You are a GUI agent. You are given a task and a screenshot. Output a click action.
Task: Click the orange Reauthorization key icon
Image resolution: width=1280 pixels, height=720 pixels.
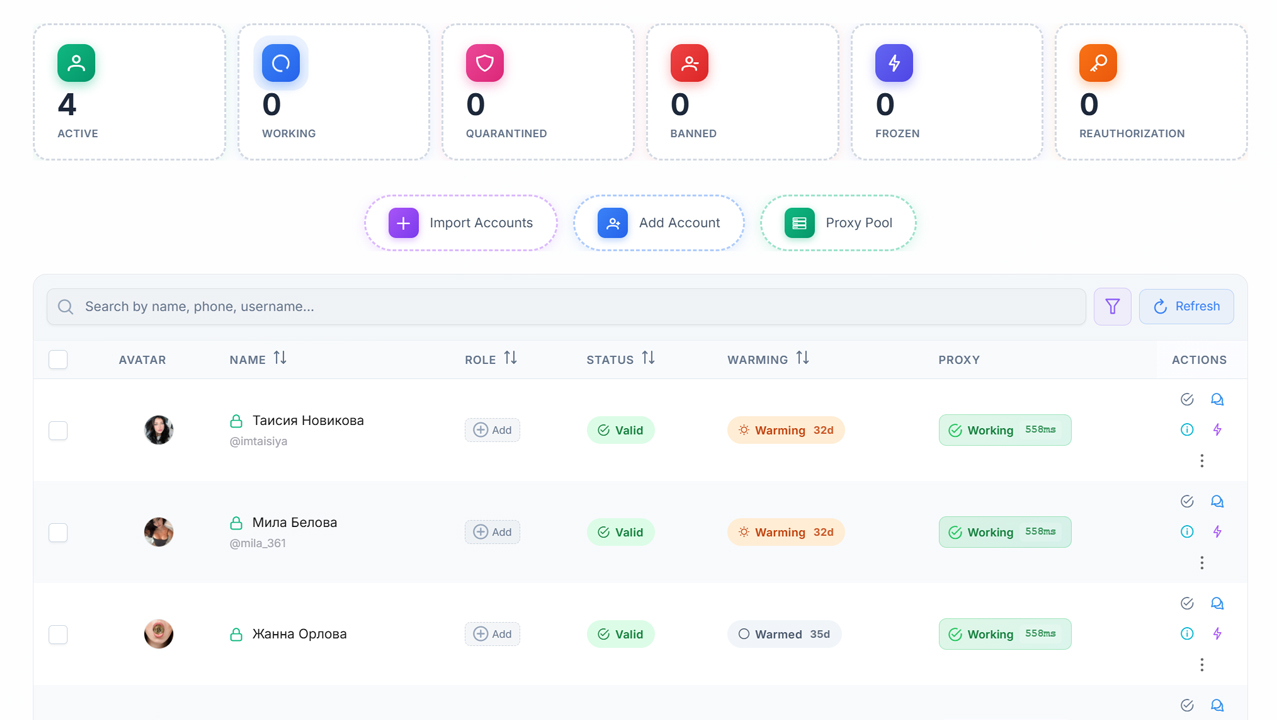click(x=1098, y=63)
